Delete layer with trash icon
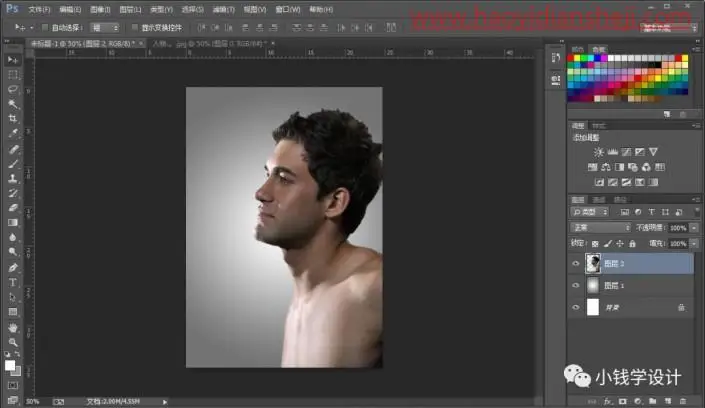This screenshot has height=408, width=705. (x=683, y=401)
